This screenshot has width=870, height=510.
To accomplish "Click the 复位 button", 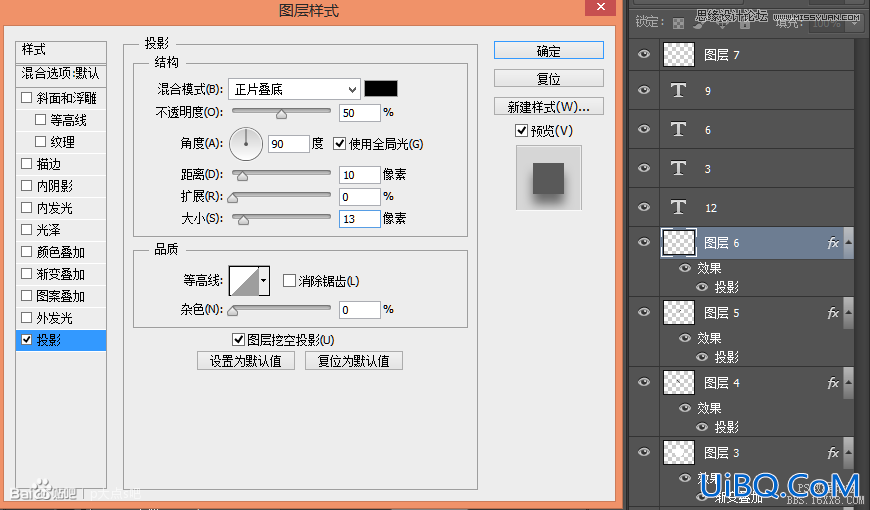I will tap(548, 78).
